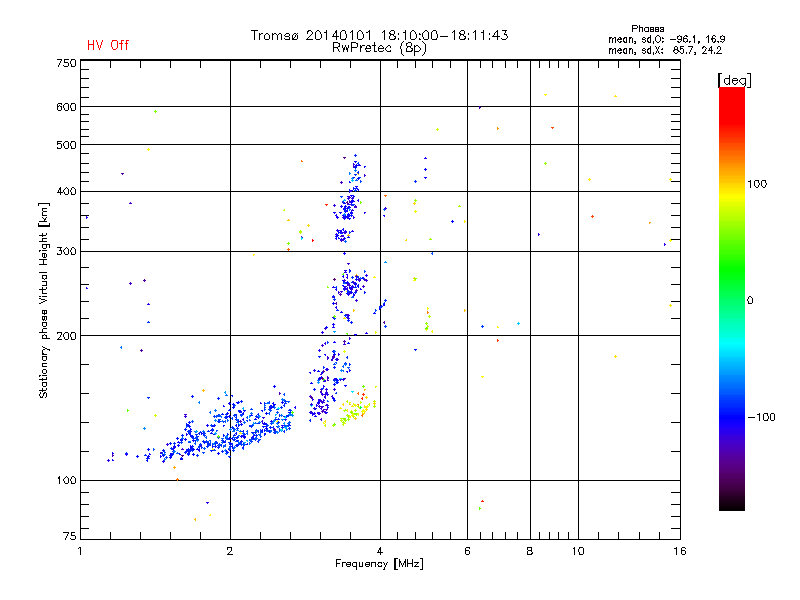The height and width of the screenshot is (600, 800).
Task: Click the y-axis tick label "300"
Action: (66, 252)
